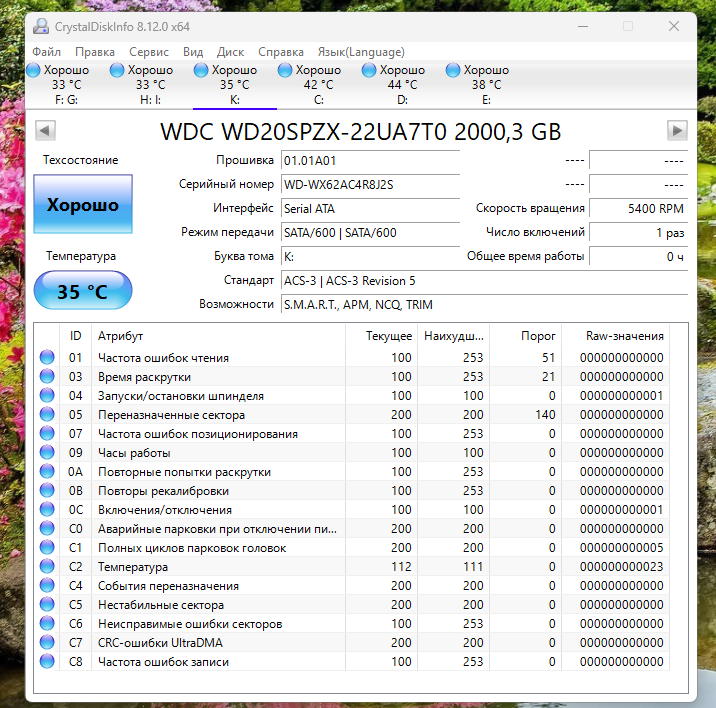Click status orb for Включения/отключения row
The height and width of the screenshot is (708, 716).
(x=47, y=509)
